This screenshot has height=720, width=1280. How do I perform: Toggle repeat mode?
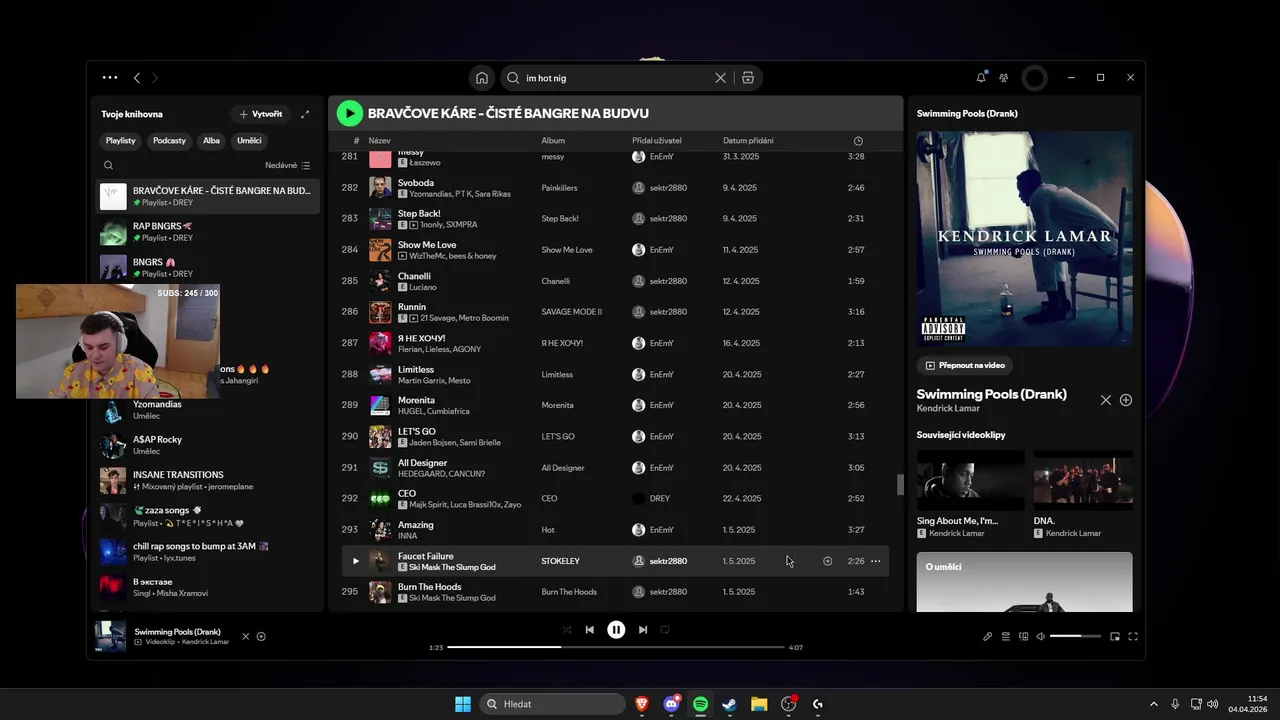tap(665, 630)
